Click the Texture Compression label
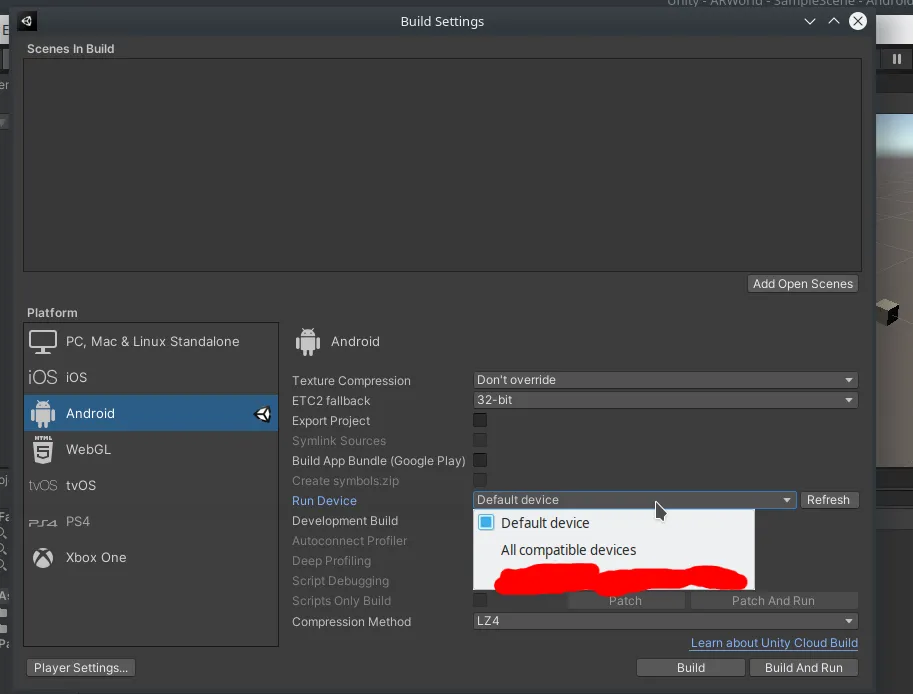 [x=351, y=381]
